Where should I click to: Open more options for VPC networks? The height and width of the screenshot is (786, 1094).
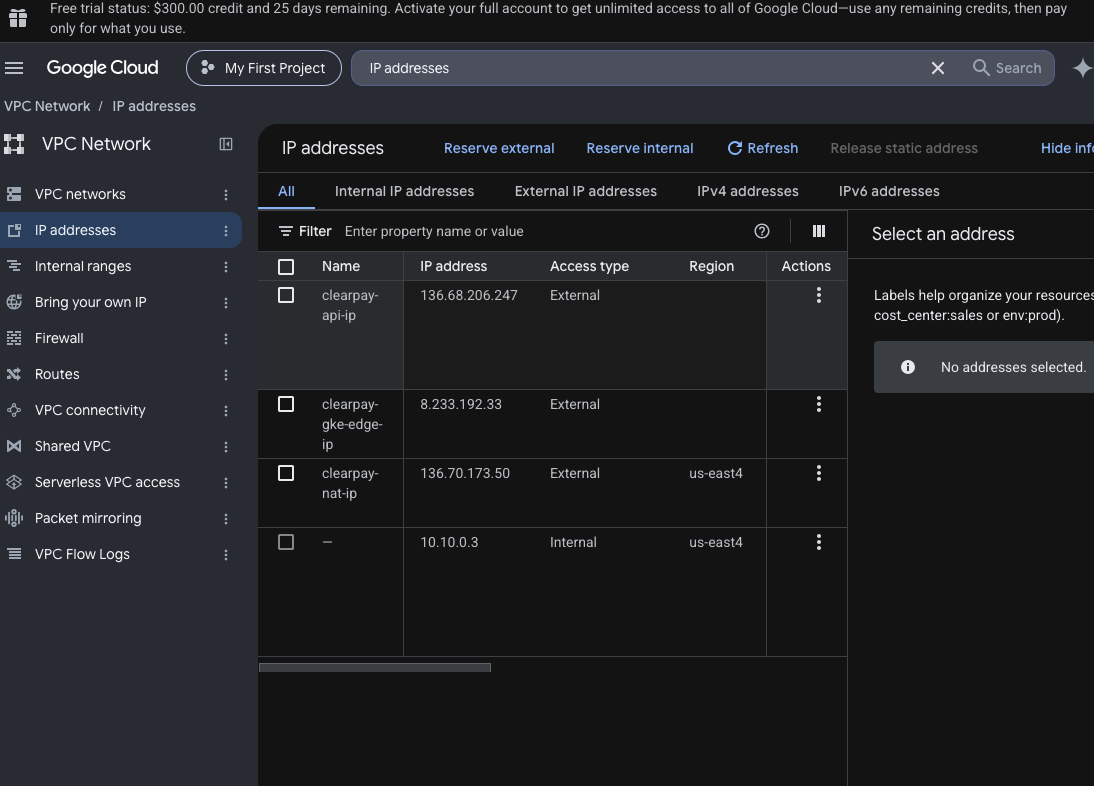click(226, 195)
